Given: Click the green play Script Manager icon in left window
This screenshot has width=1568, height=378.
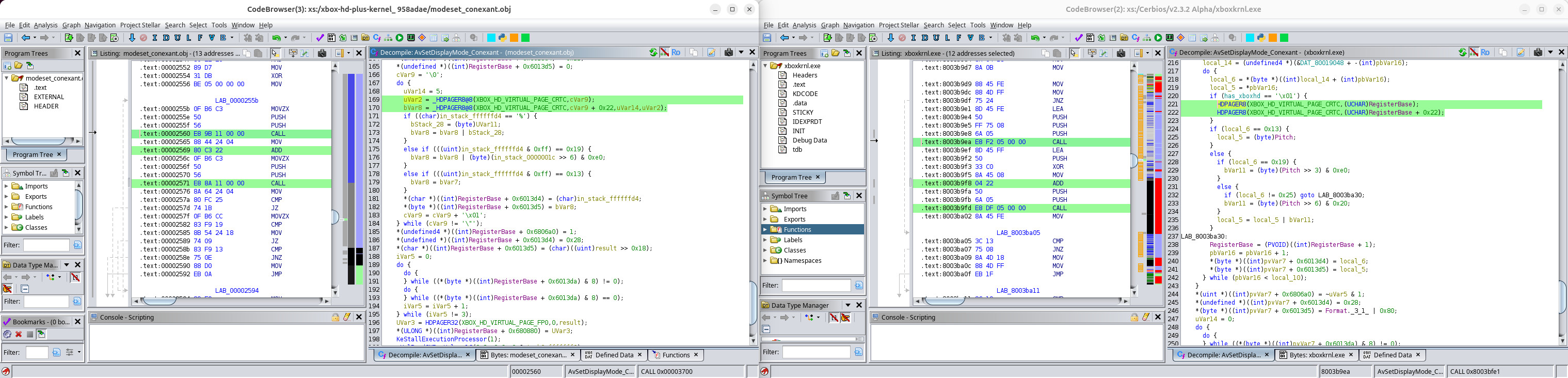Looking at the screenshot, I should tap(399, 38).
